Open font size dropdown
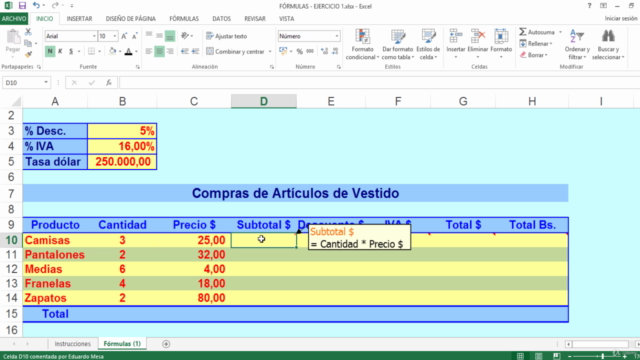This screenshot has height=360, width=640. (x=115, y=36)
